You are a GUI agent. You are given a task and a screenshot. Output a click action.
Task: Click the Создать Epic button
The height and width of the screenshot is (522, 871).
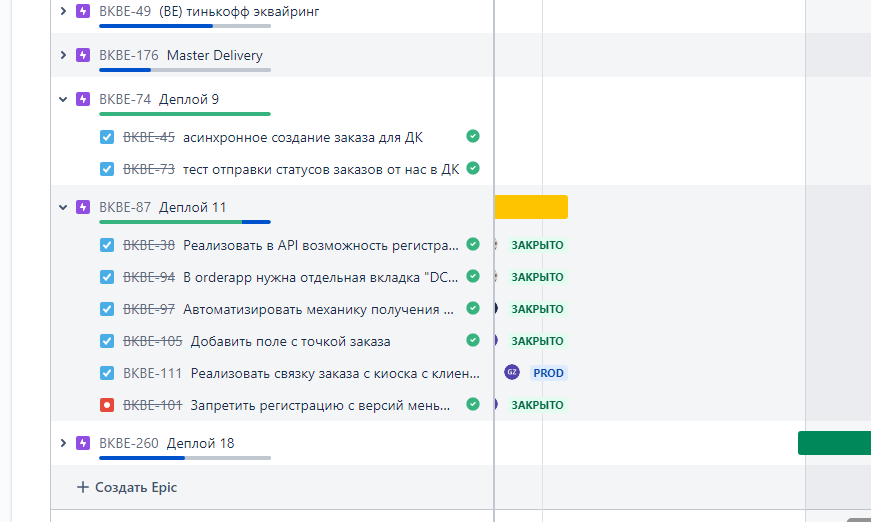coord(135,487)
